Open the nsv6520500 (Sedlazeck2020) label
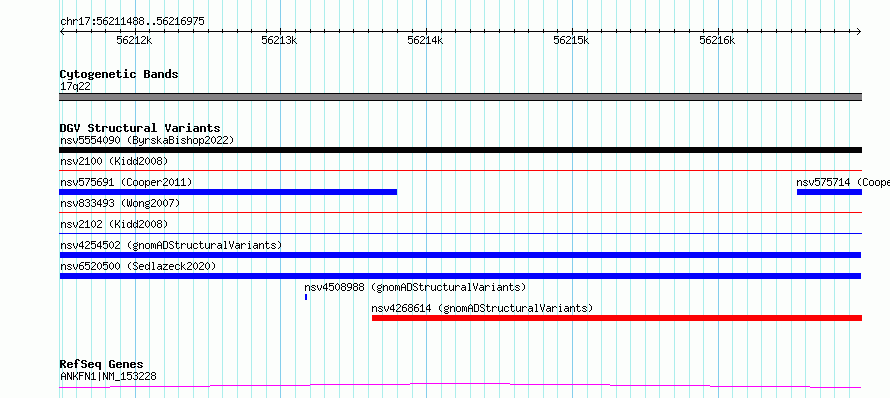The width and height of the screenshot is (890, 398). (x=138, y=266)
